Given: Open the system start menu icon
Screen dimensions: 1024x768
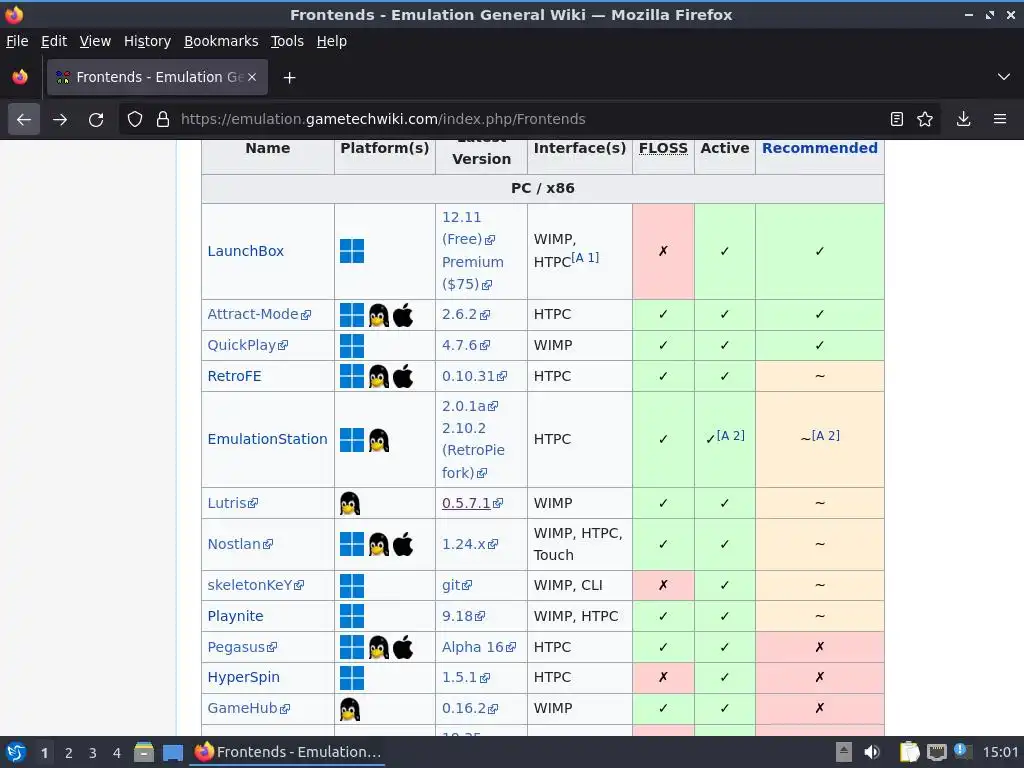Looking at the screenshot, I should tap(16, 752).
